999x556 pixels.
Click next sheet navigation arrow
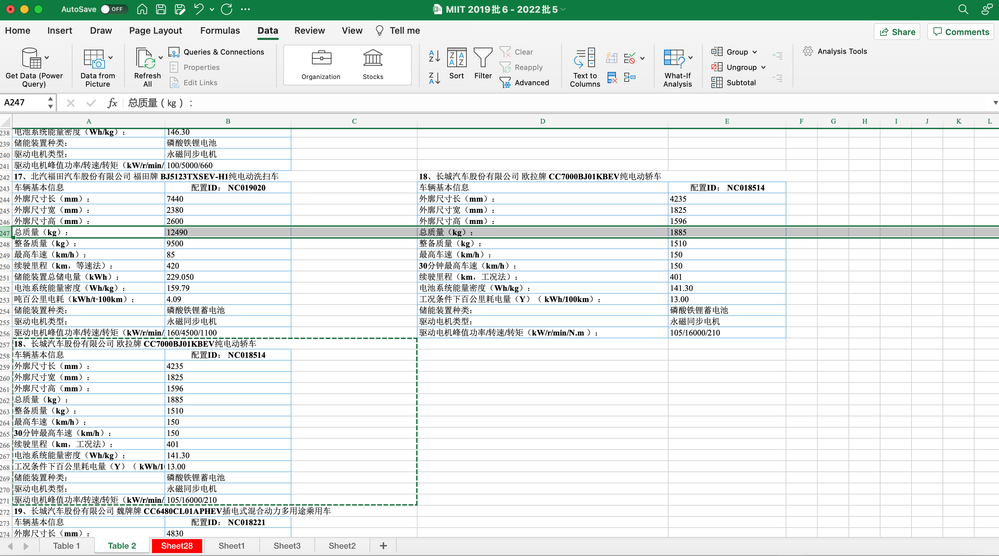(25, 546)
